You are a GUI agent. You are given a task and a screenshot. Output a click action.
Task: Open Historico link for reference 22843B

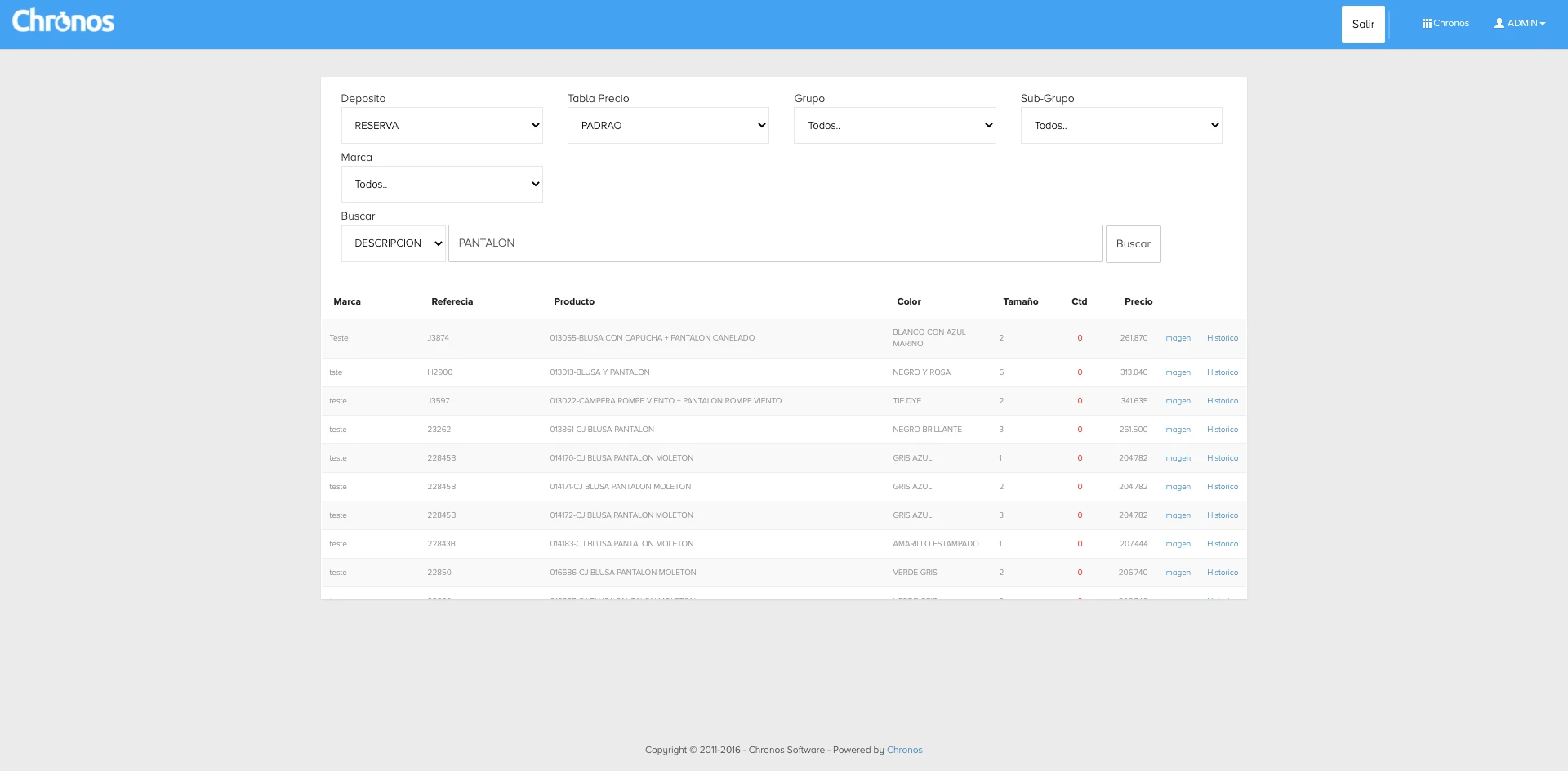[x=1223, y=544]
